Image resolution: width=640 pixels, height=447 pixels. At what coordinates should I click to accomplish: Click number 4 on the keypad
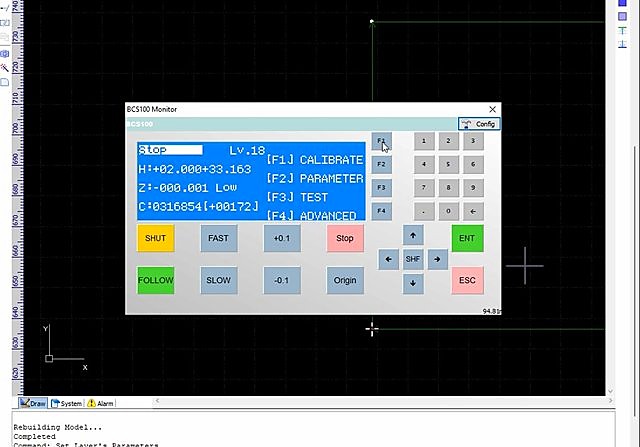tap(424, 164)
